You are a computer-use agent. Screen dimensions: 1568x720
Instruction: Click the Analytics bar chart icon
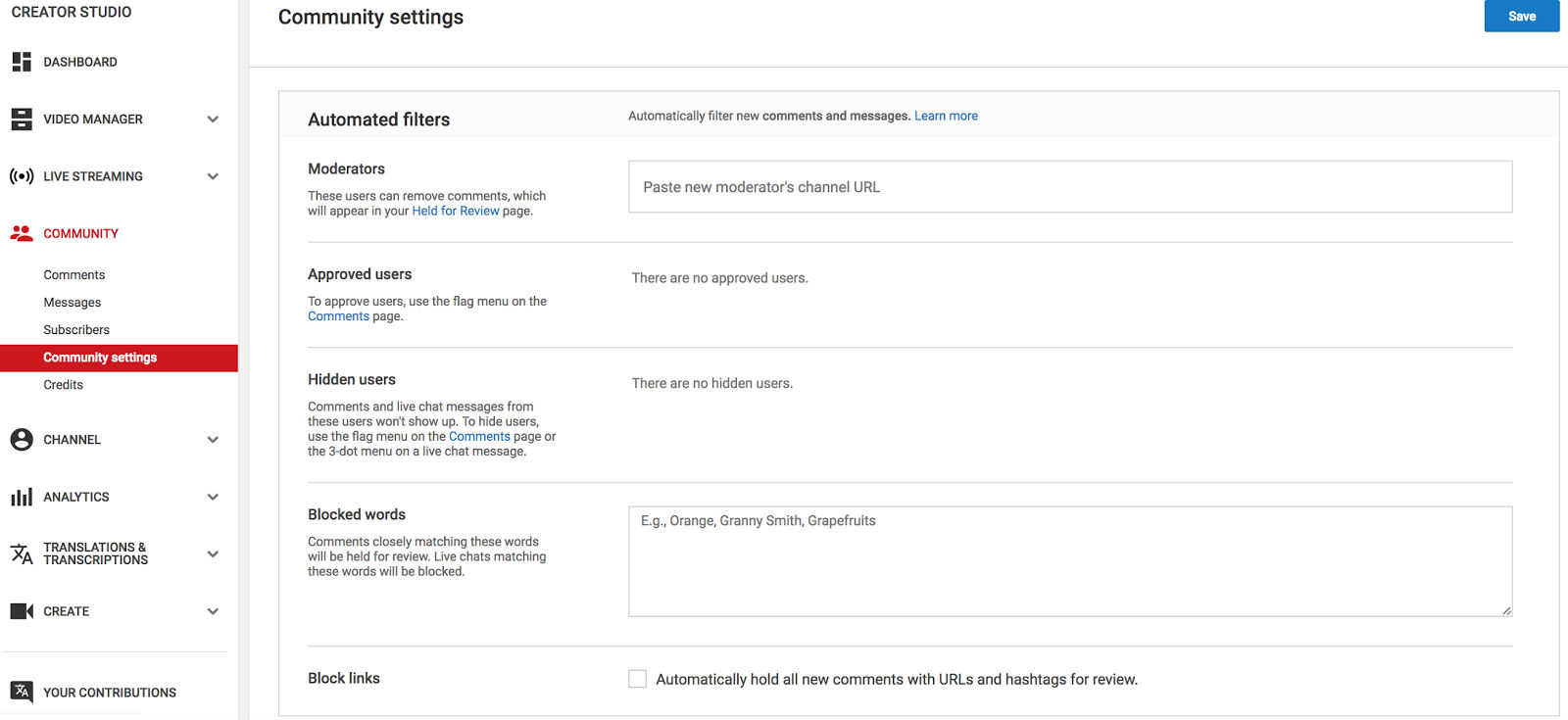pyautogui.click(x=22, y=497)
